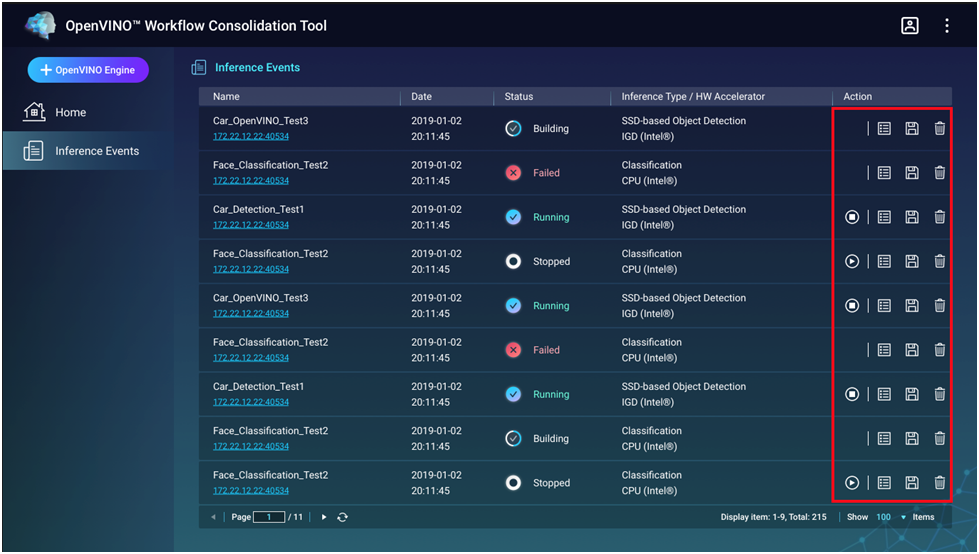The height and width of the screenshot is (554, 979).
Task: Select Inference Events in the sidebar
Action: click(x=96, y=151)
